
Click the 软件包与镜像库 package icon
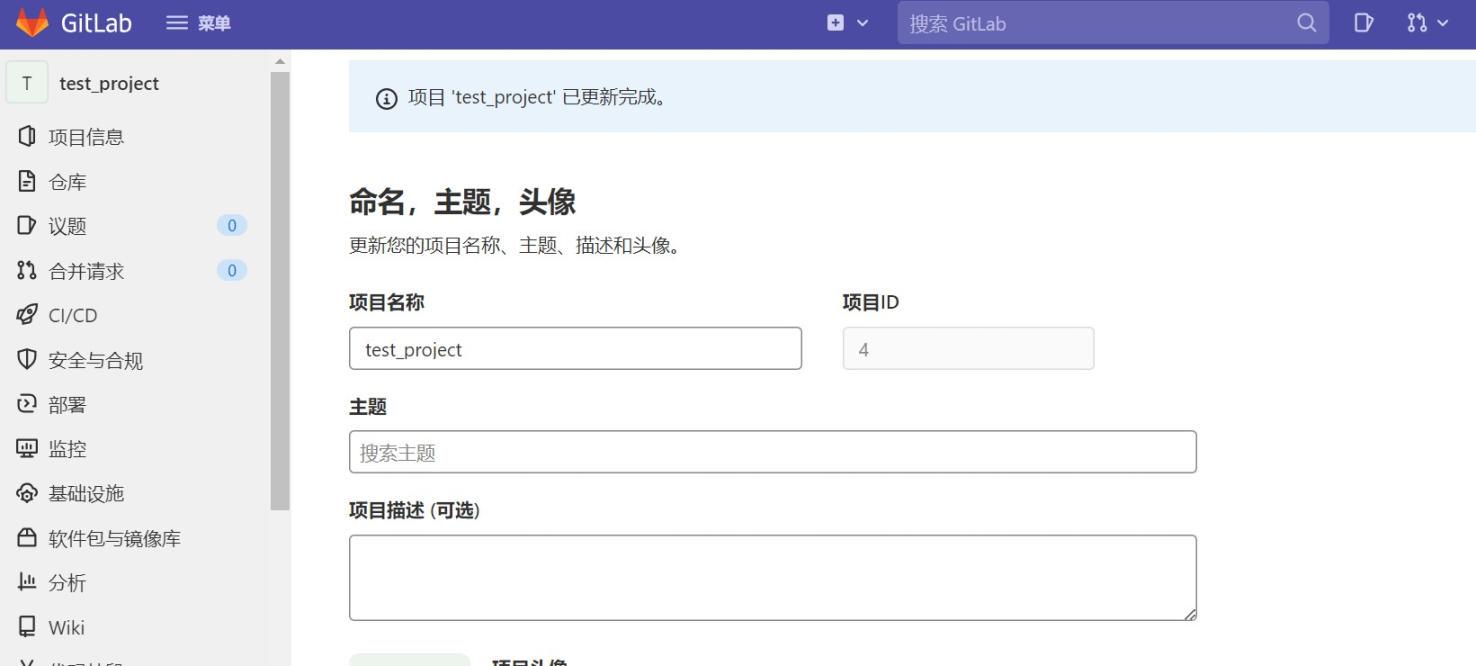[27, 538]
